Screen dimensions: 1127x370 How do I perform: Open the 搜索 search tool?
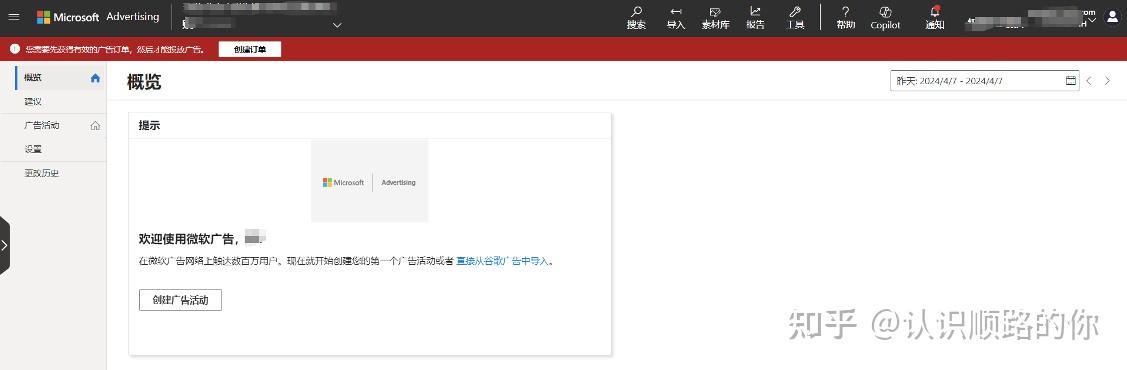636,18
